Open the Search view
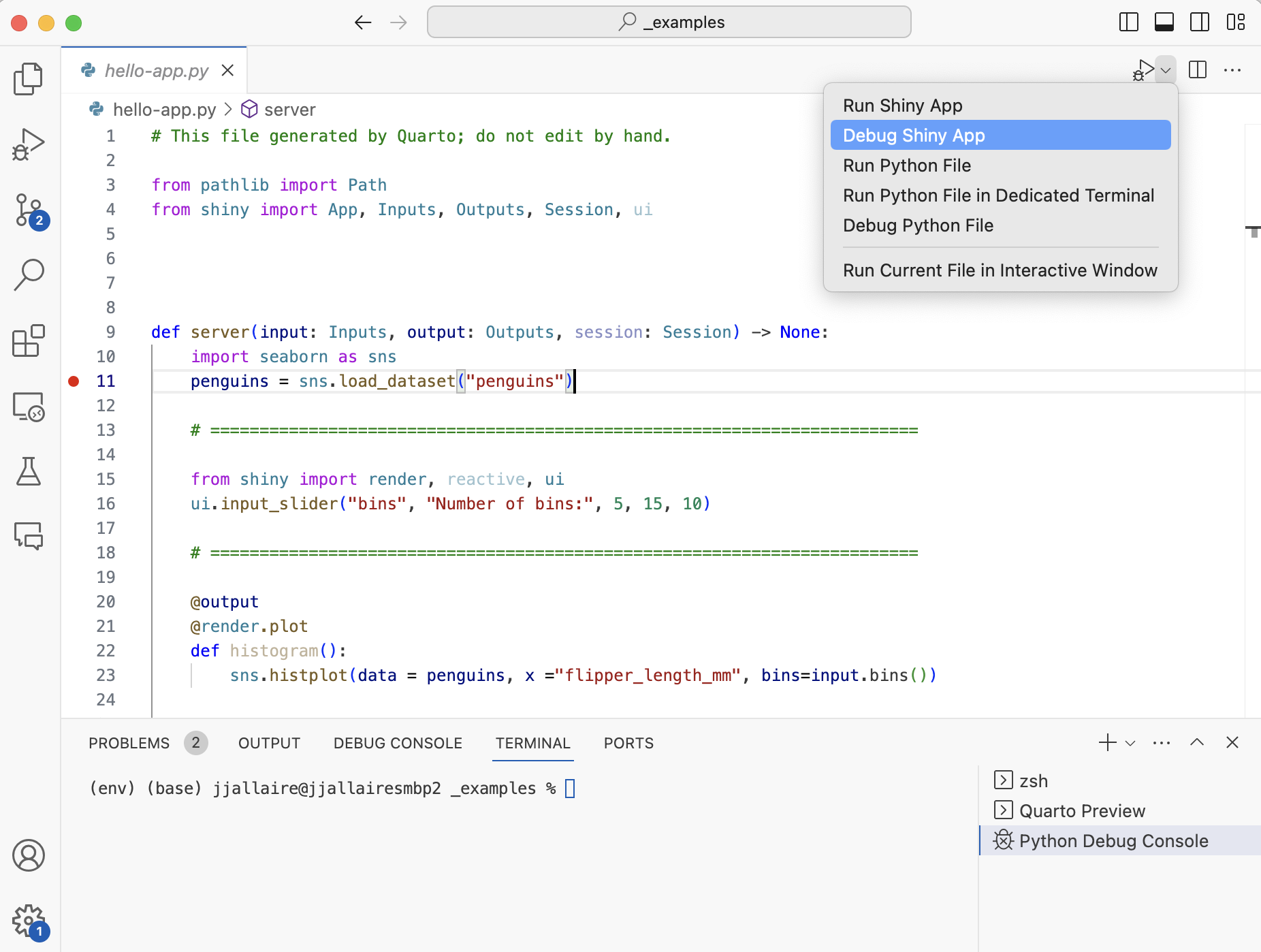This screenshot has width=1261, height=952. pyautogui.click(x=28, y=274)
